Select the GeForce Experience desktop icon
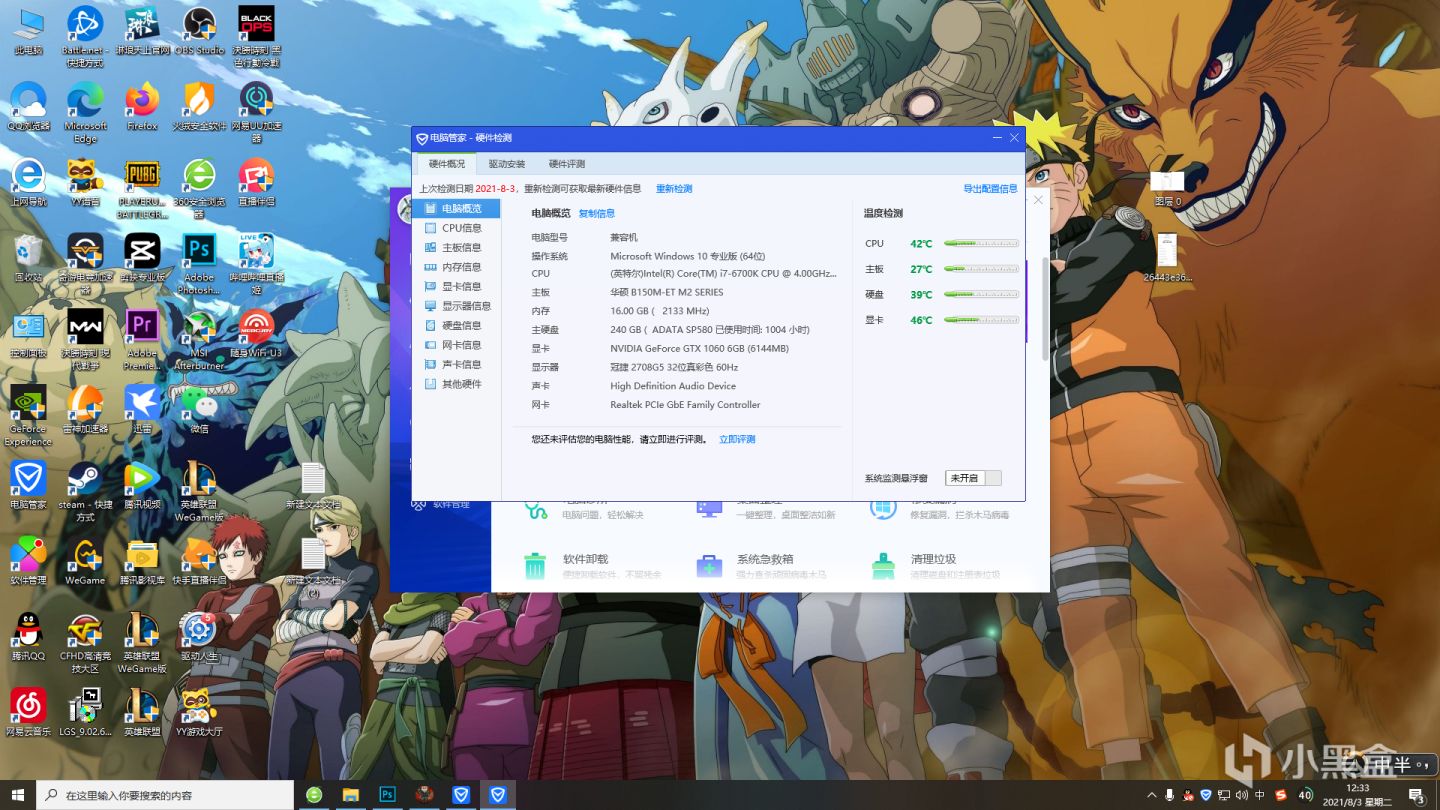1440x810 pixels. coord(28,416)
